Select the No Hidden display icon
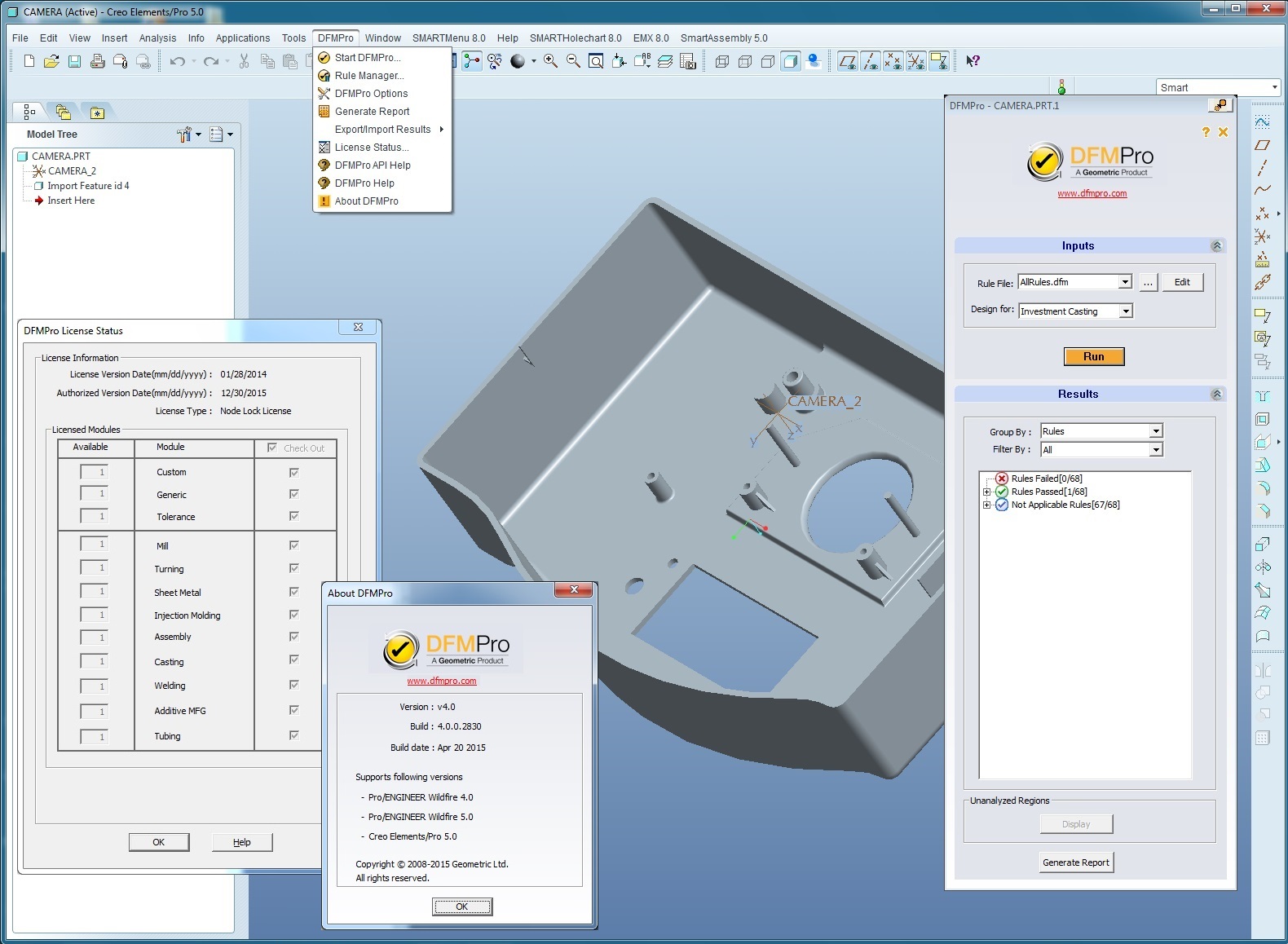 pyautogui.click(x=767, y=61)
